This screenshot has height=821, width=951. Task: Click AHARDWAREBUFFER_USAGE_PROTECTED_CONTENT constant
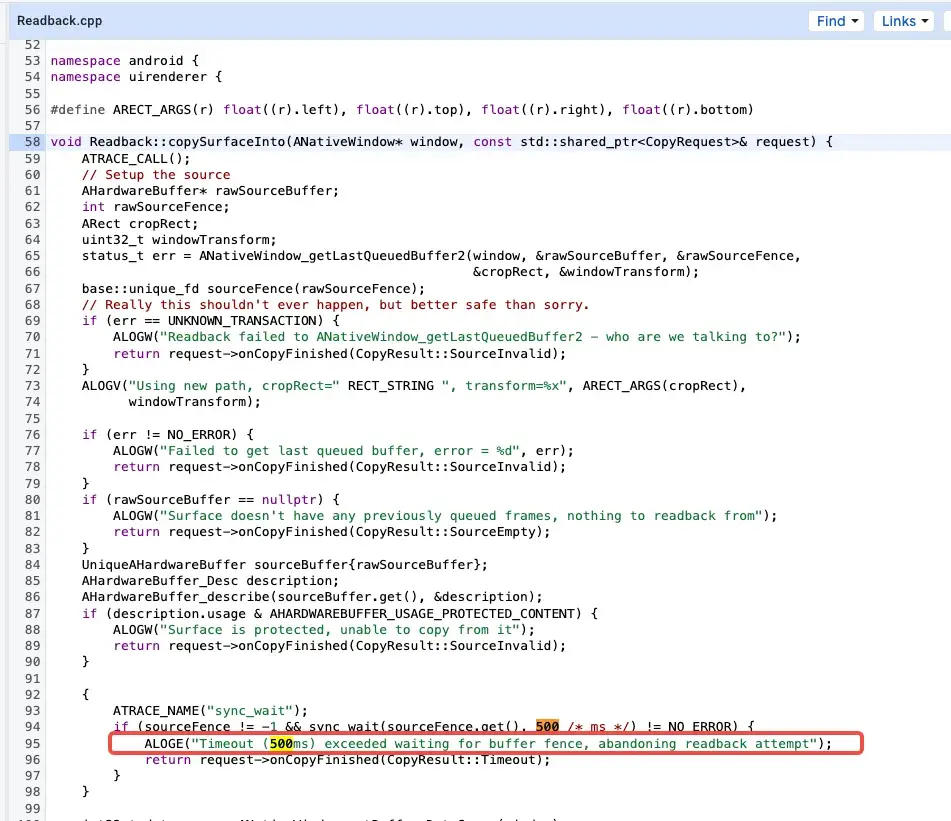point(425,614)
